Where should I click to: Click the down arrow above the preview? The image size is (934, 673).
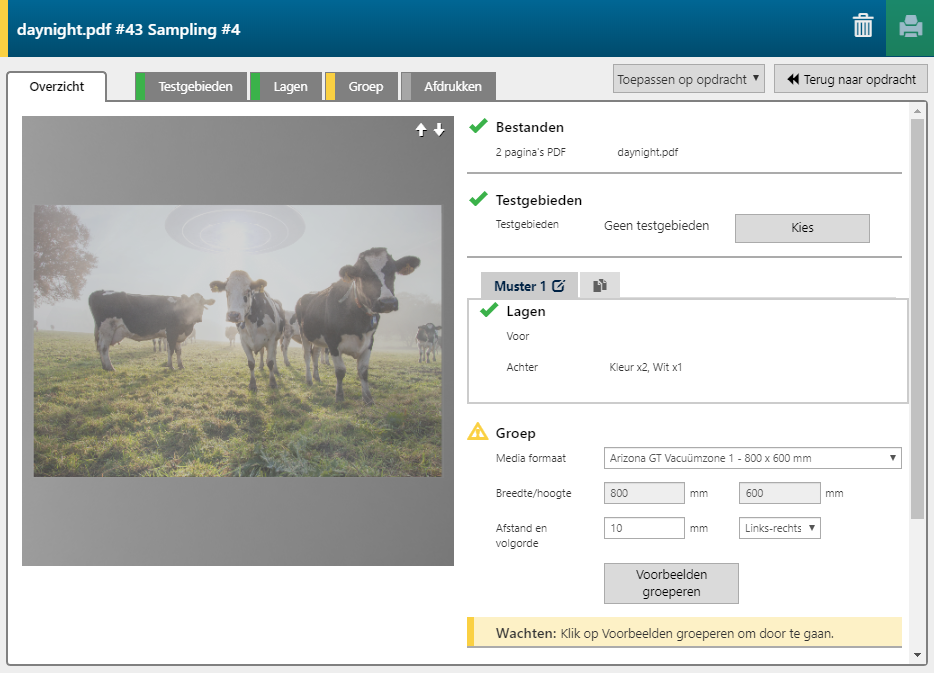(x=439, y=130)
